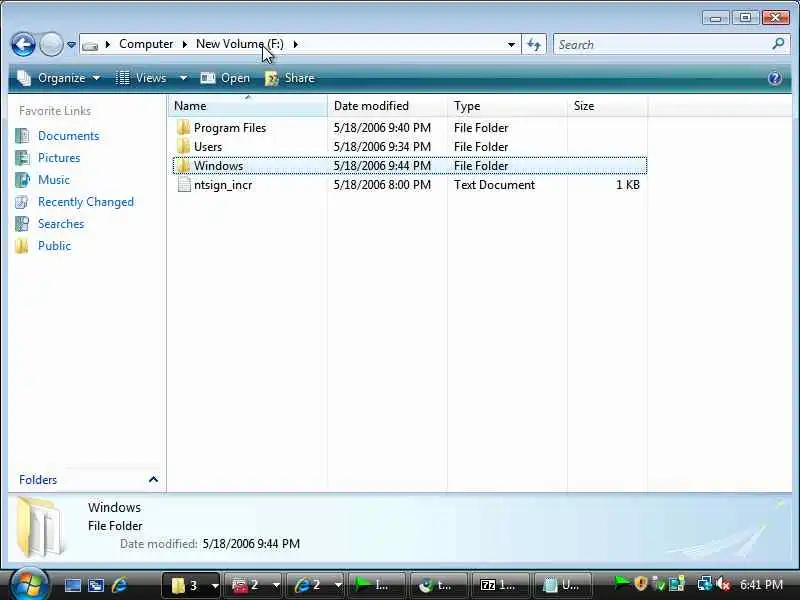Click the Views button
800x600 pixels.
click(x=141, y=78)
